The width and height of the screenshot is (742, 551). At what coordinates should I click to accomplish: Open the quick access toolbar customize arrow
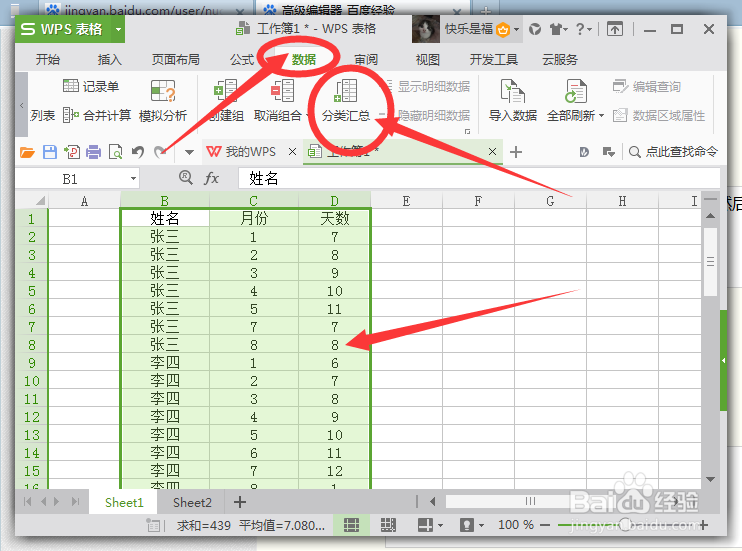click(189, 152)
